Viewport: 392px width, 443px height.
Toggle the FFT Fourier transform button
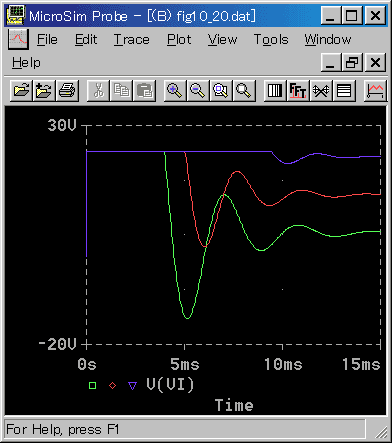298,90
